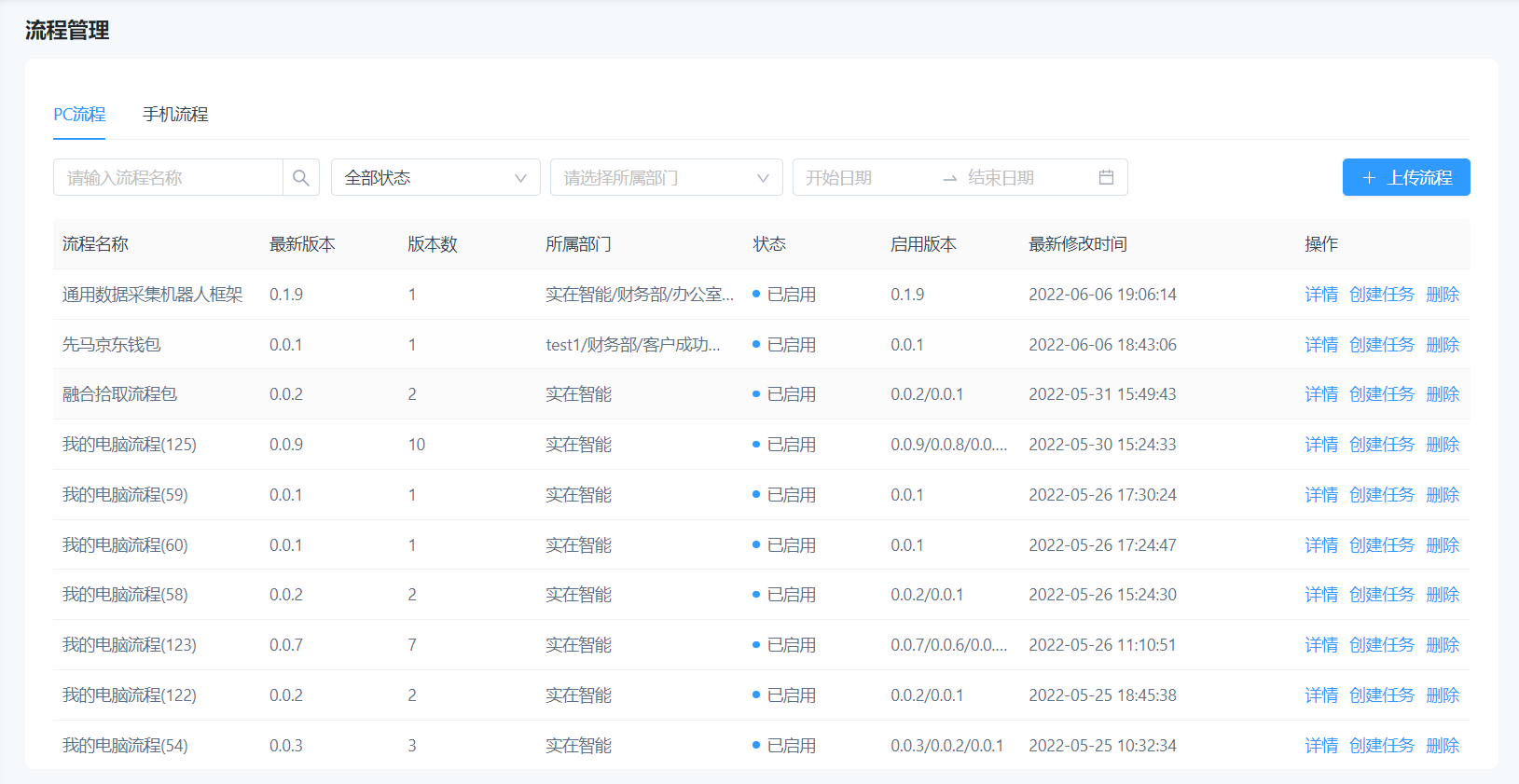Create task for 我的电脑流程(59)
The width and height of the screenshot is (1519, 784).
click(x=1381, y=495)
